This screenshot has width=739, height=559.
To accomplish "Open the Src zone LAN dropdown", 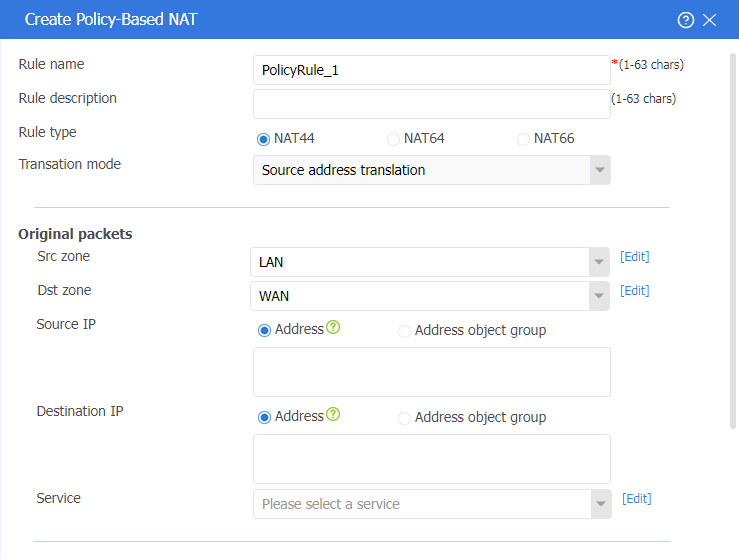I will click(x=430, y=262).
